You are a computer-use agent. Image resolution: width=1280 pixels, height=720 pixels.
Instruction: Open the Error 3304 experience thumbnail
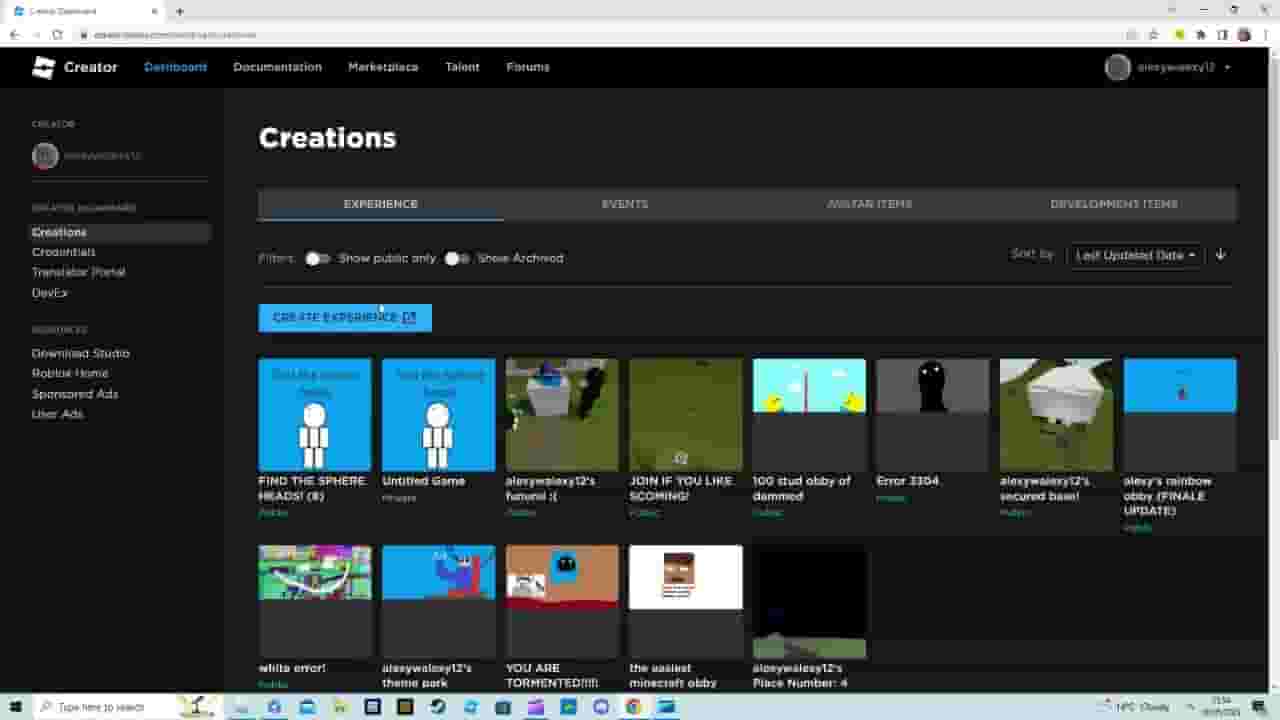click(x=933, y=415)
